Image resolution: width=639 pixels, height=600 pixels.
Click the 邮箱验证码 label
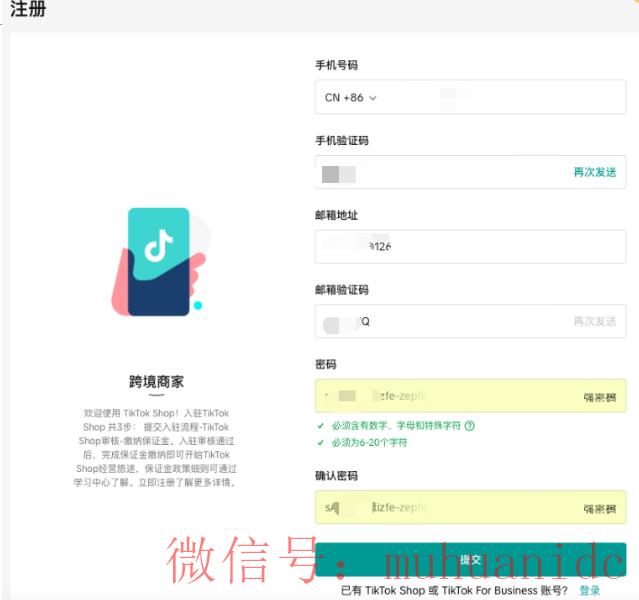[342, 290]
